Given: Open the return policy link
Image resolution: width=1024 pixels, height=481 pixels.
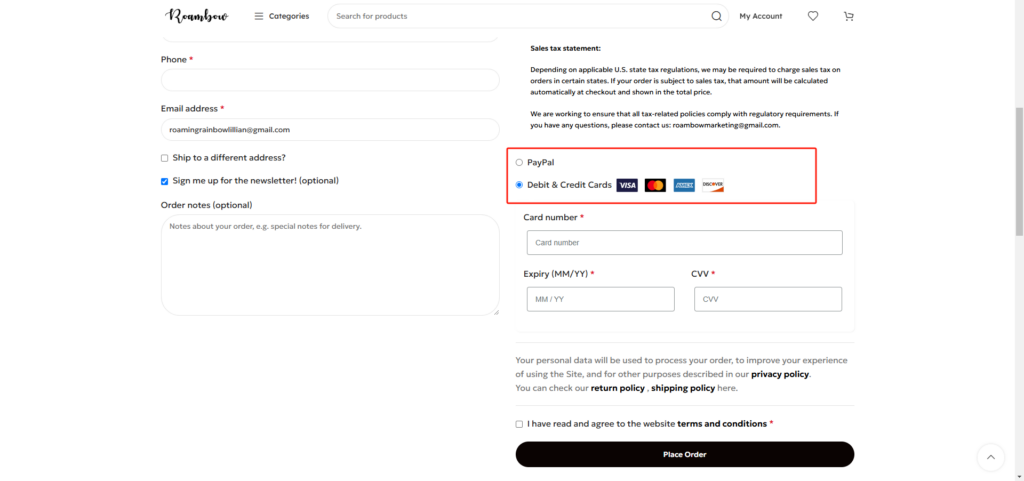Looking at the screenshot, I should point(617,388).
